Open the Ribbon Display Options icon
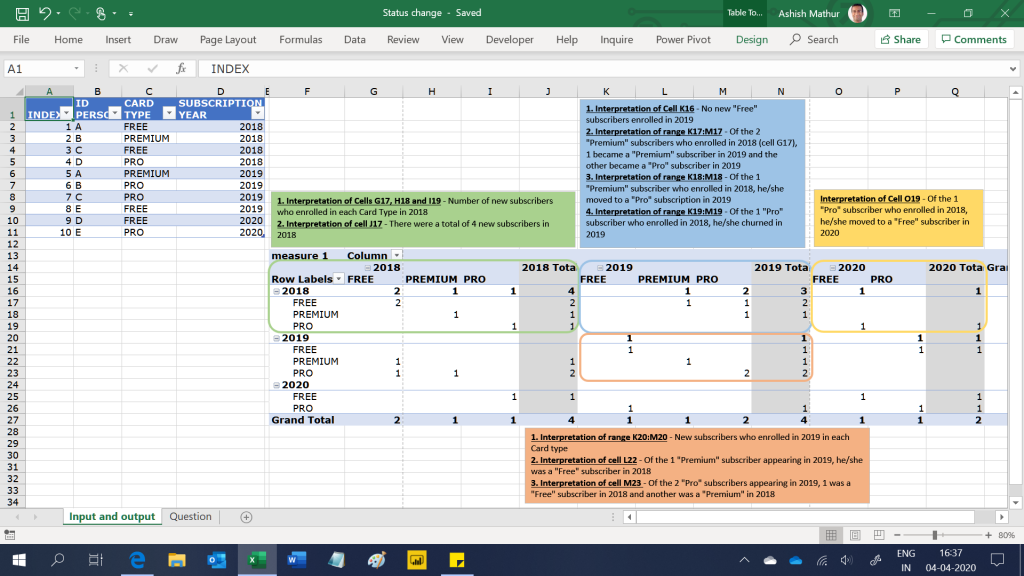The width and height of the screenshot is (1024, 576). click(895, 13)
